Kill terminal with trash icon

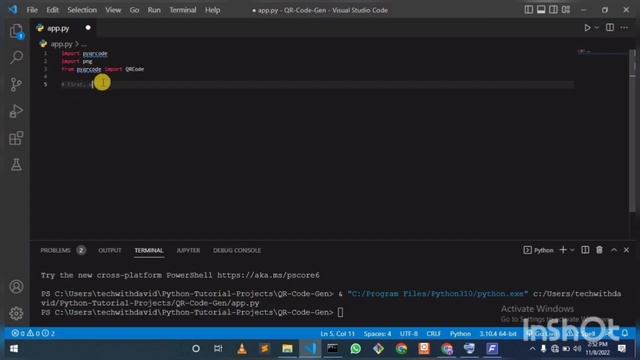pos(599,250)
